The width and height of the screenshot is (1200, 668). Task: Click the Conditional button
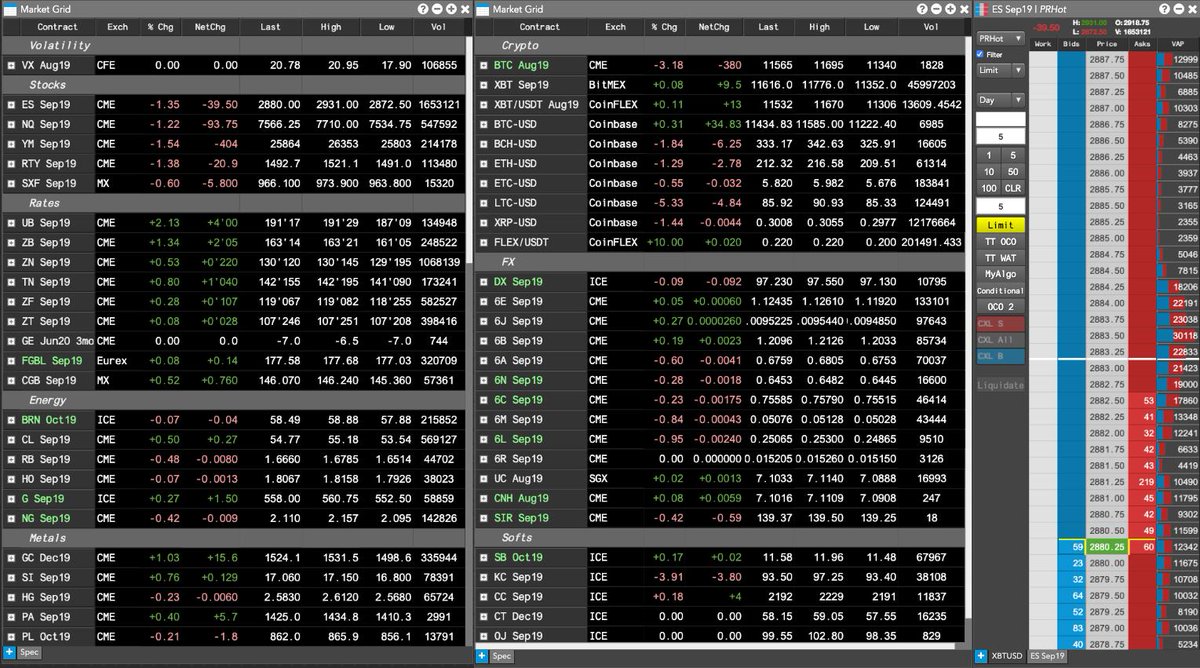[1000, 290]
